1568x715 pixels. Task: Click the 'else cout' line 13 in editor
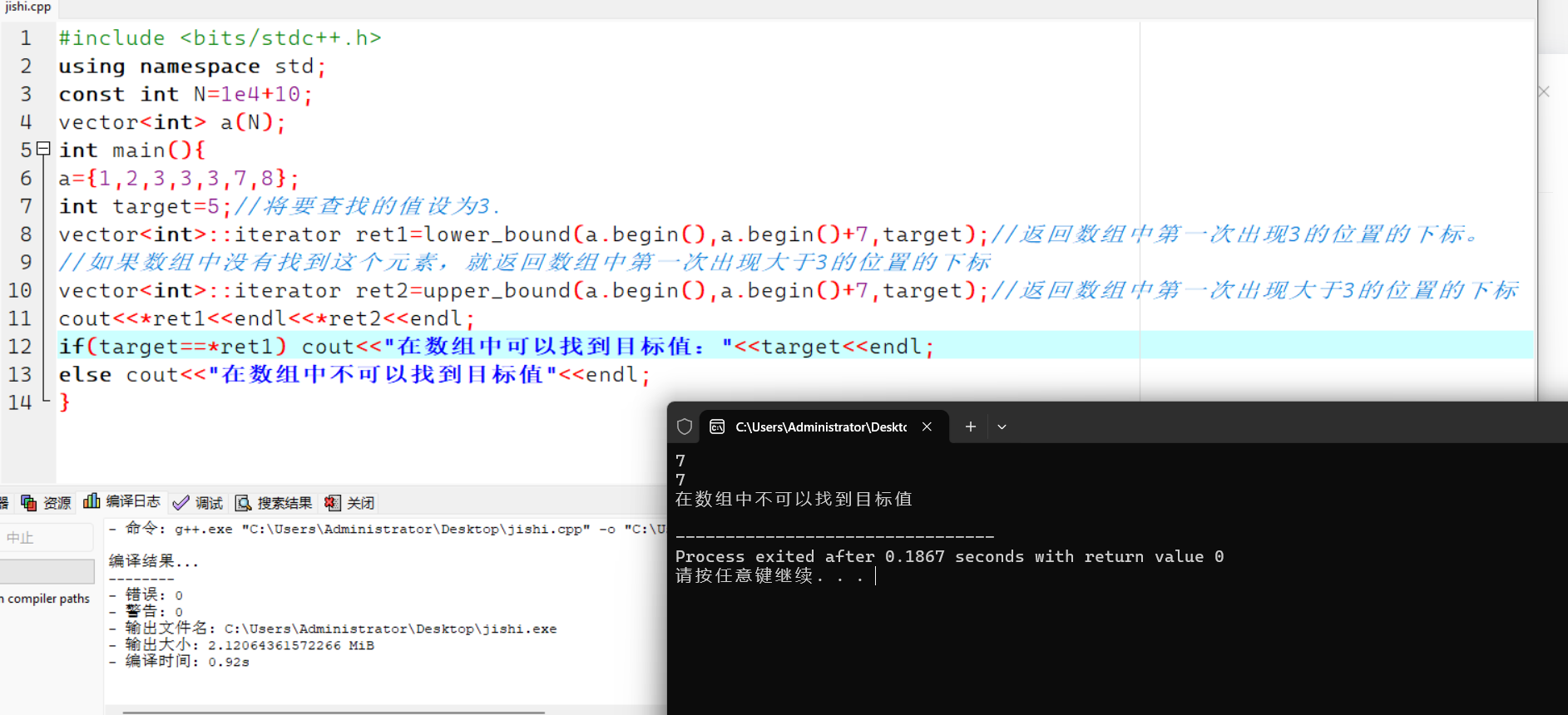click(354, 375)
